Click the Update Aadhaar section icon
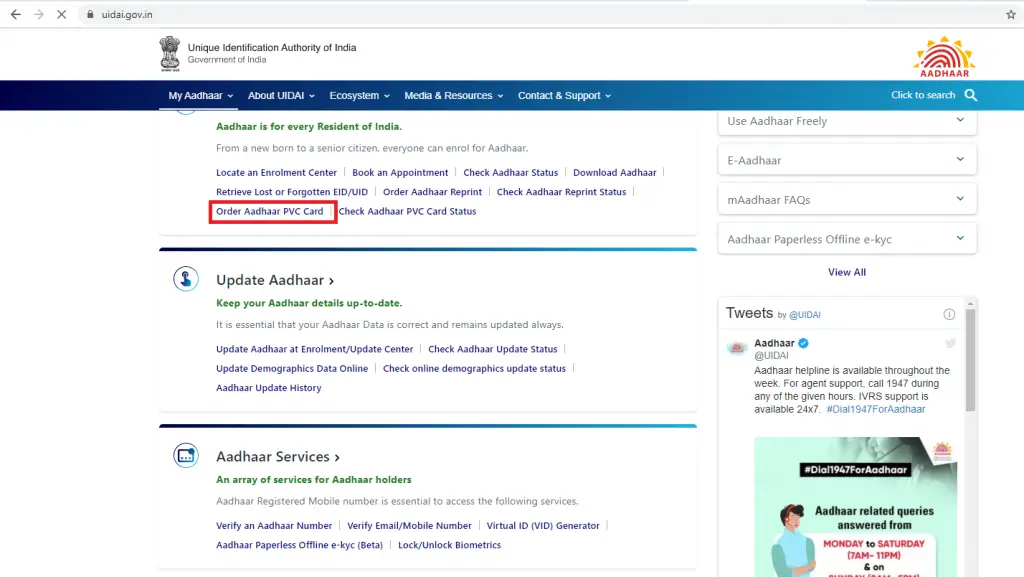 [186, 279]
